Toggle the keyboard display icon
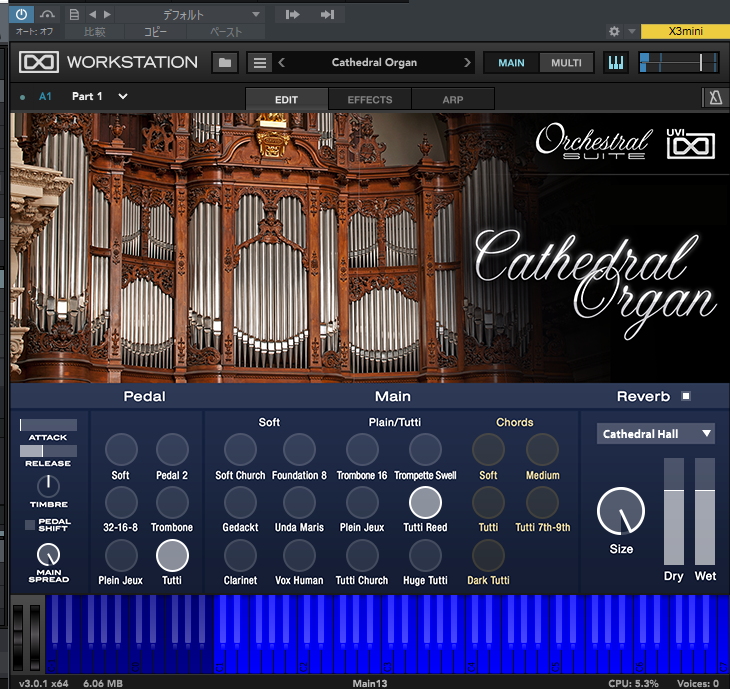Screen dimensions: 730x689 615,62
